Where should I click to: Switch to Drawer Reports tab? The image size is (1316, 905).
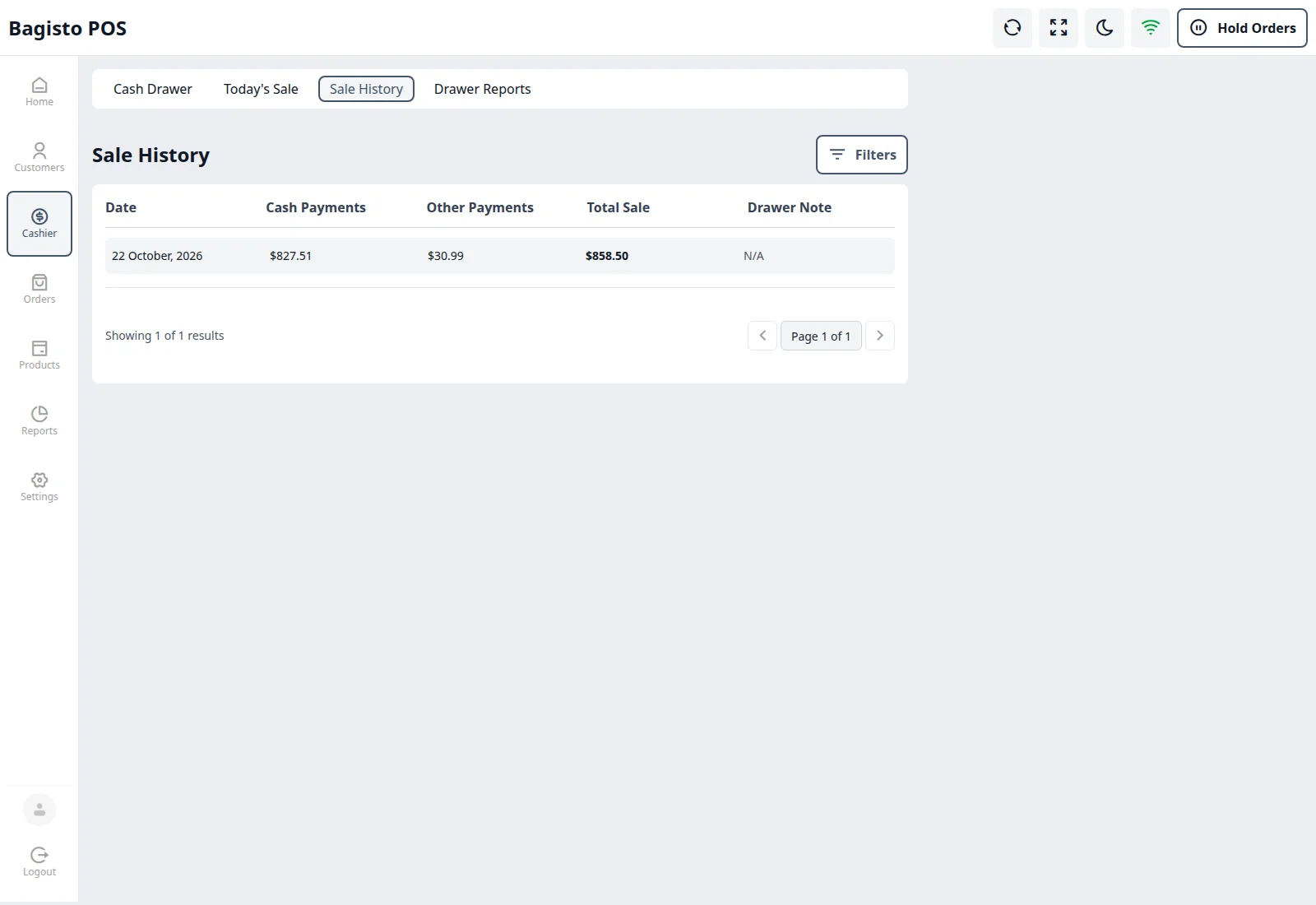point(483,89)
